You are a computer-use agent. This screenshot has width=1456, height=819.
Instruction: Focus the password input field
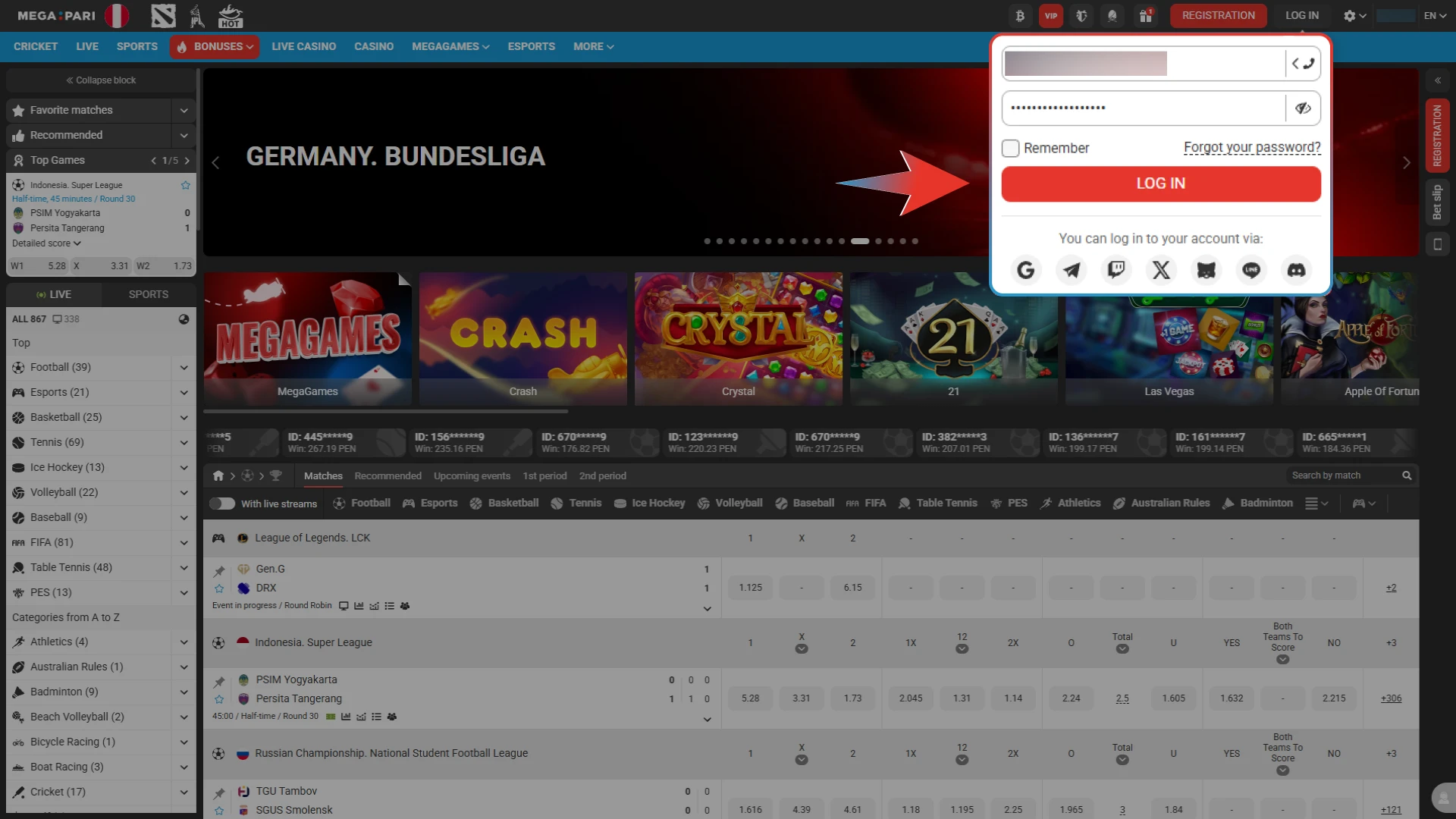1144,108
